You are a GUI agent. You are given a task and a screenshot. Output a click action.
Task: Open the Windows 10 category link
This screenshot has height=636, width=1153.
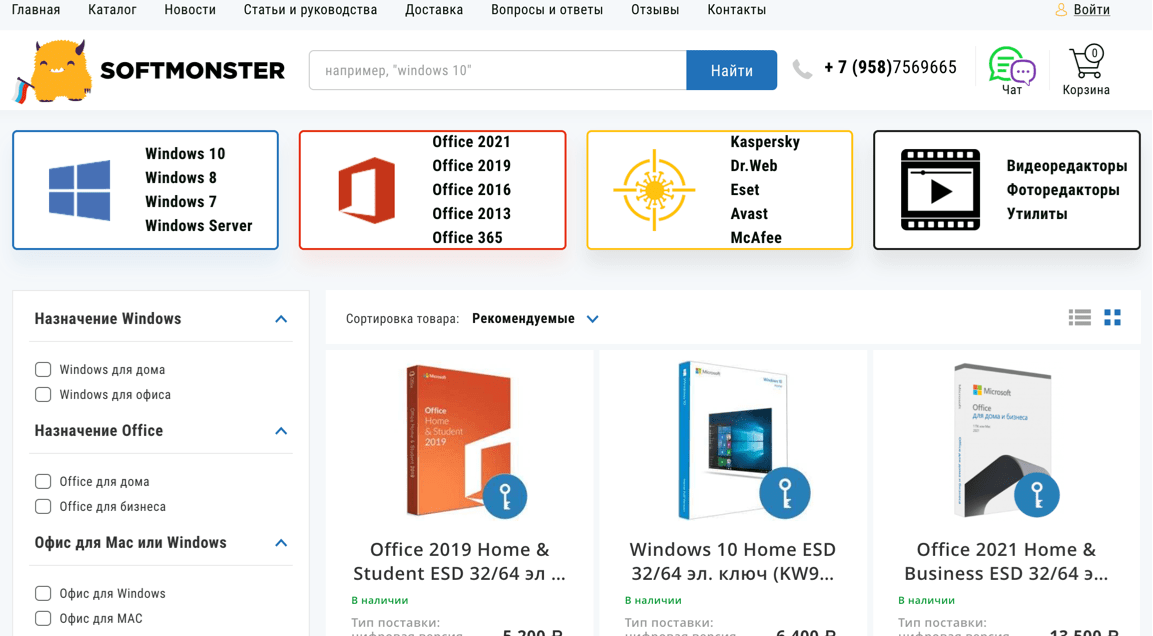coord(185,154)
